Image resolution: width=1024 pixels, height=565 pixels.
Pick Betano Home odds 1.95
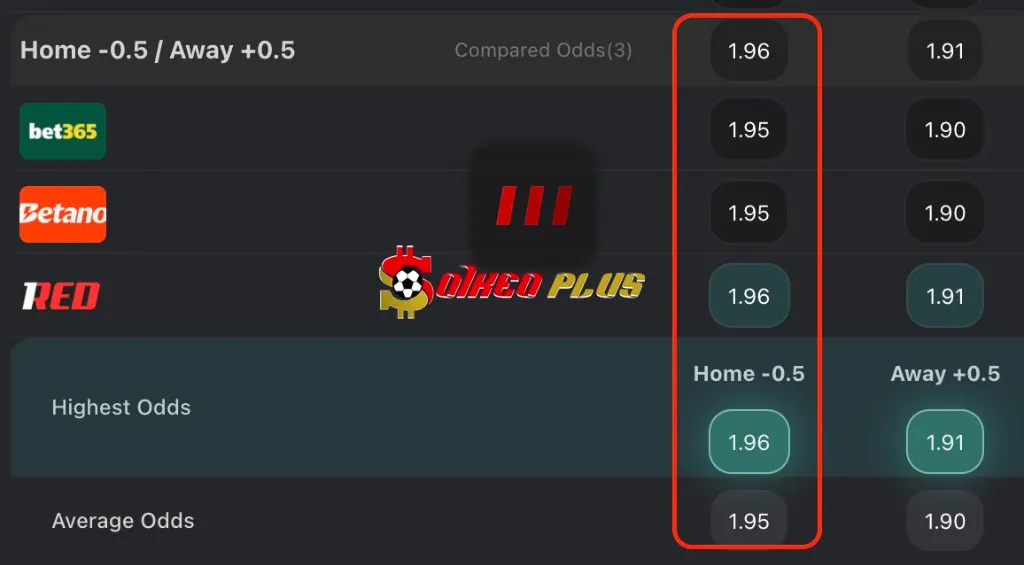point(748,213)
